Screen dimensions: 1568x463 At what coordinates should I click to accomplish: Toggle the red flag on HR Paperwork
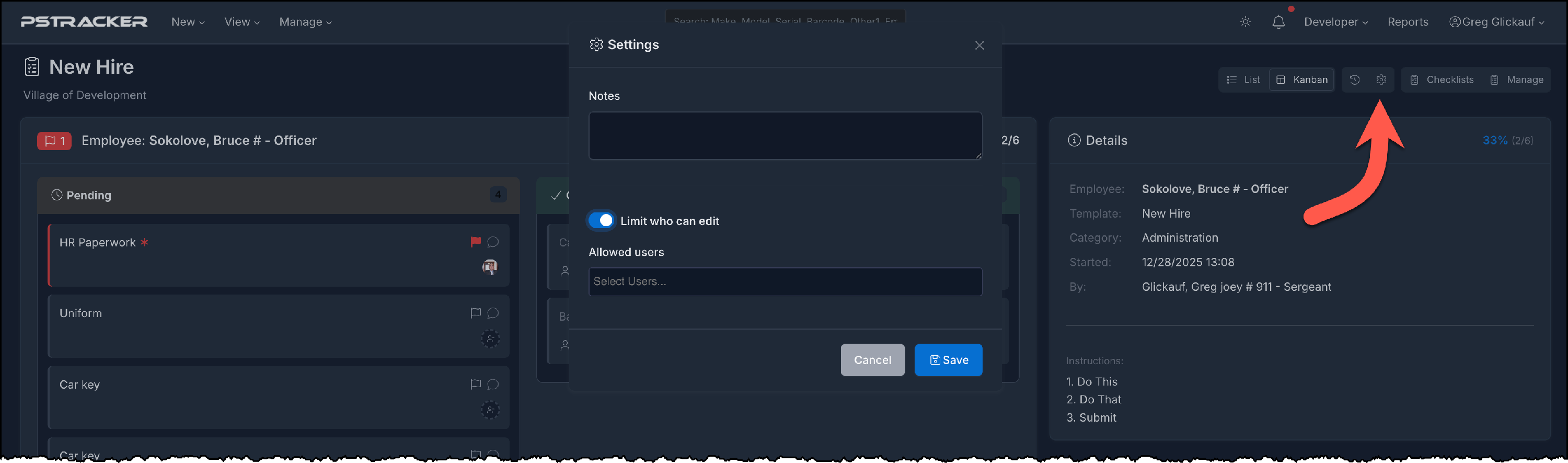point(476,242)
